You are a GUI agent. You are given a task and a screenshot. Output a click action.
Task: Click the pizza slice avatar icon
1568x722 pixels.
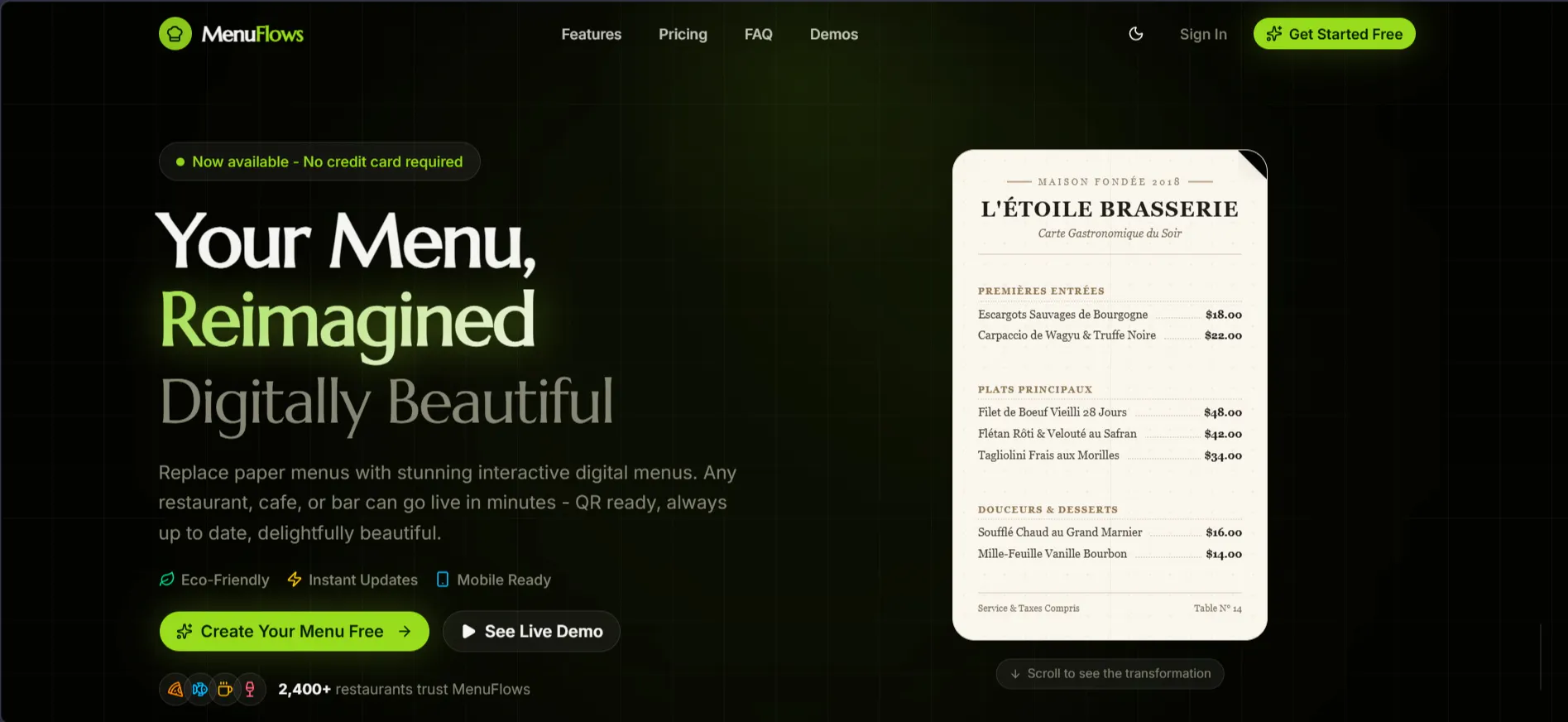(175, 689)
